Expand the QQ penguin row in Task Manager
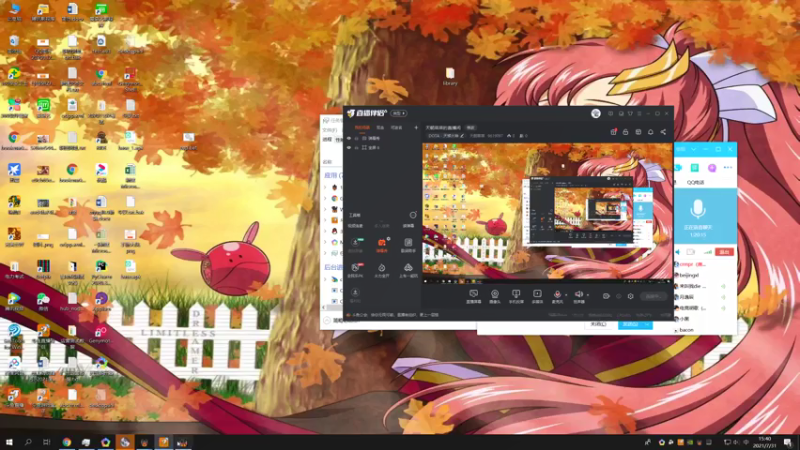Viewport: 800px width, 450px height. tap(325, 231)
